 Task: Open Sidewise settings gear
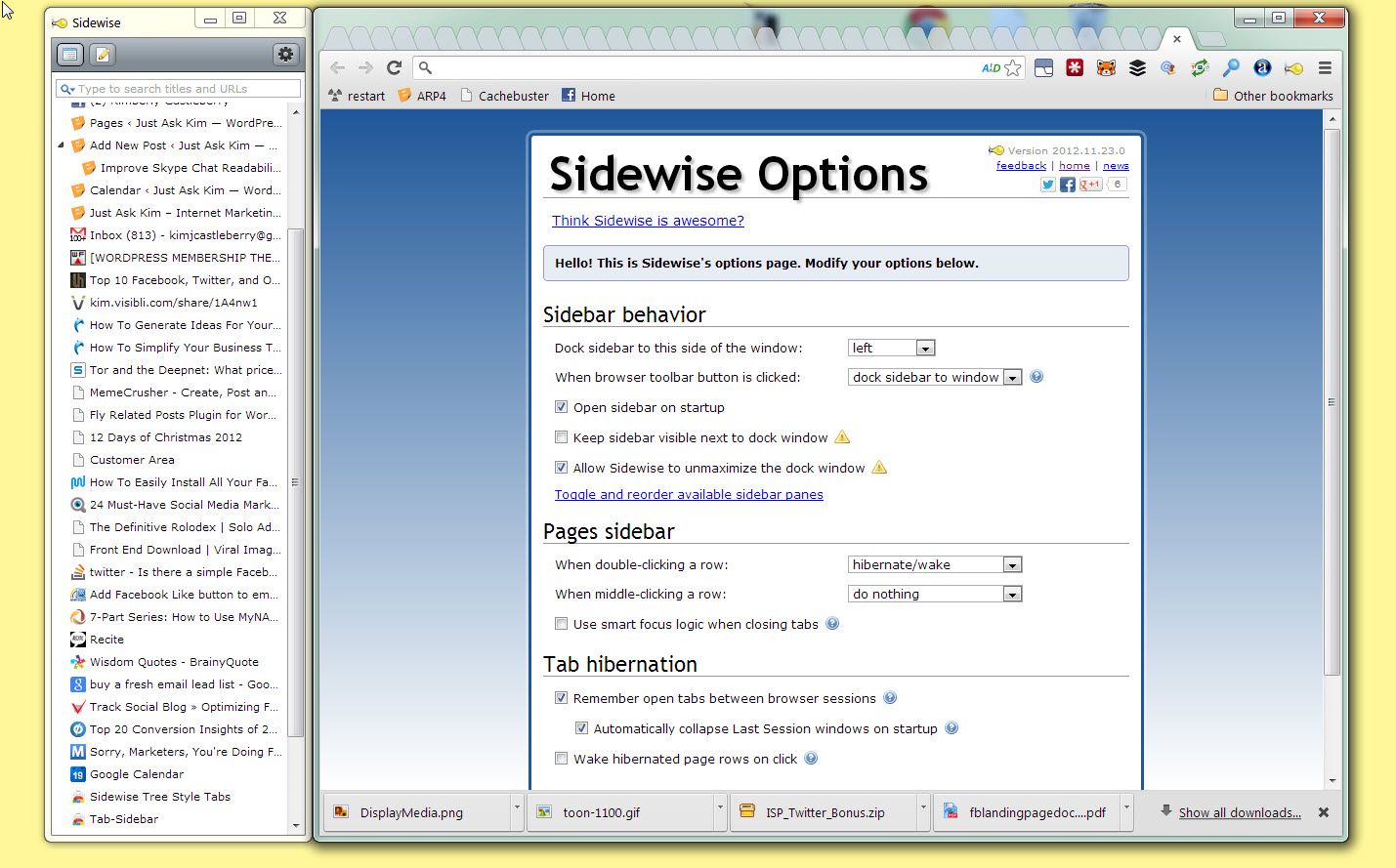click(285, 55)
